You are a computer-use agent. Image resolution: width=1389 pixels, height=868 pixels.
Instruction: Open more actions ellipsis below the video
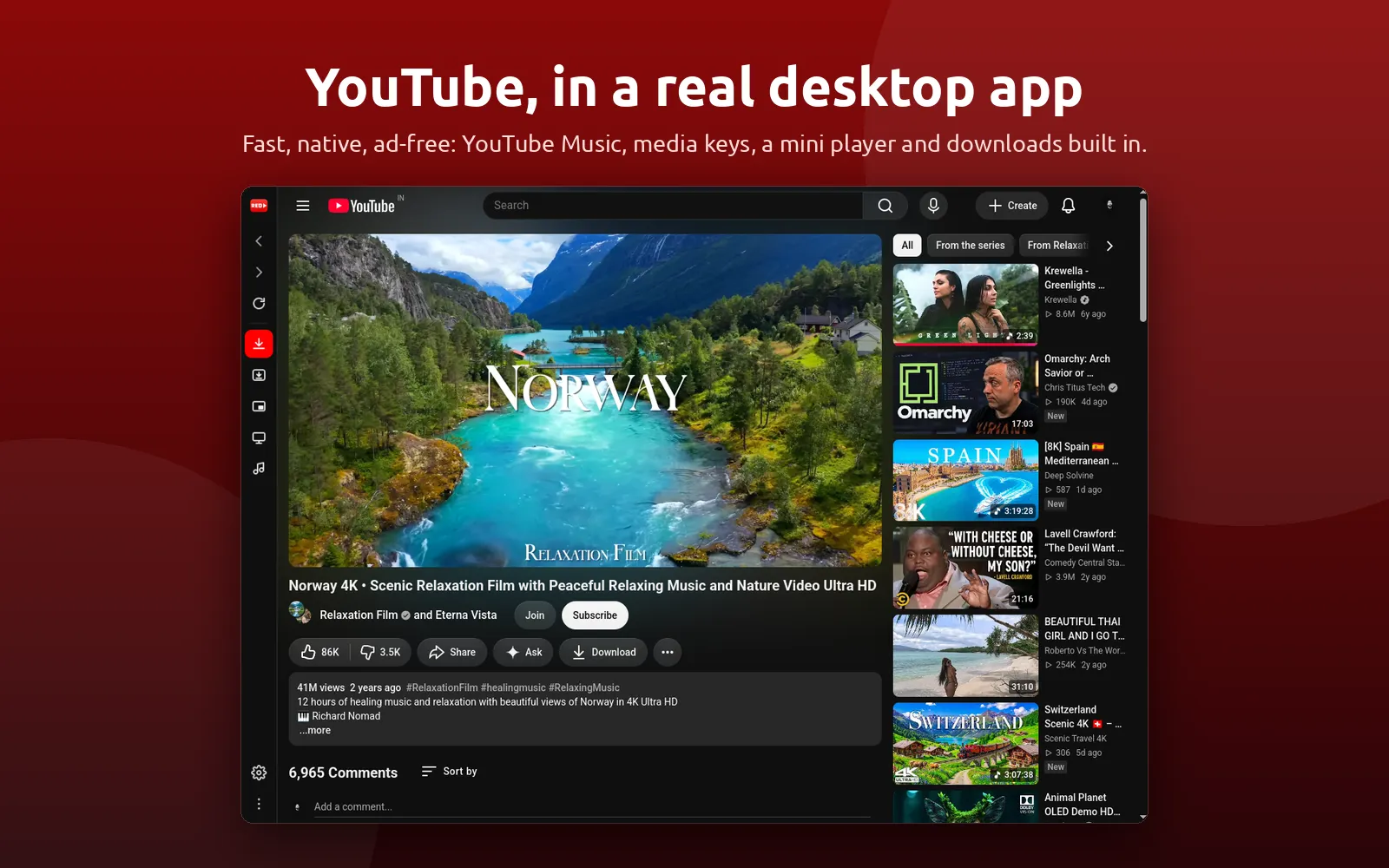point(668,652)
